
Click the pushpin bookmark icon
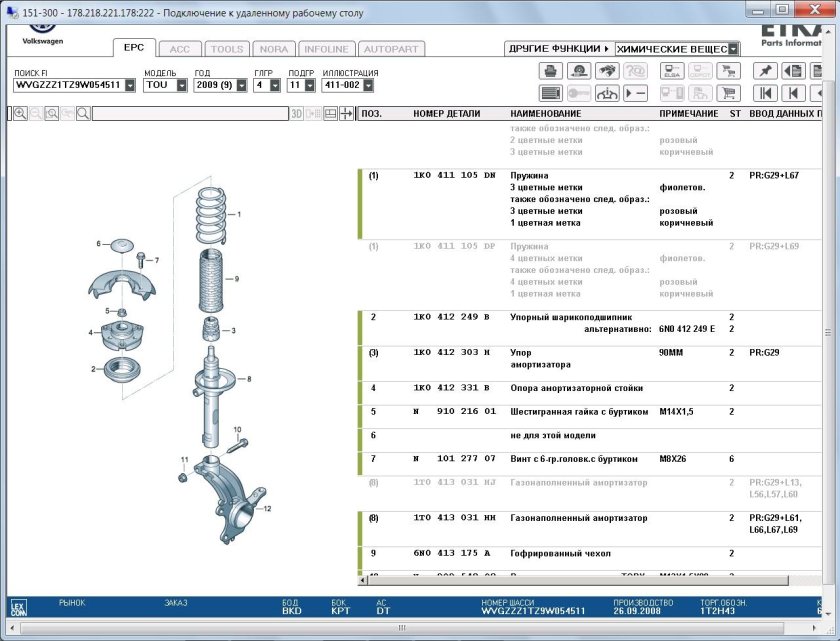(765, 71)
